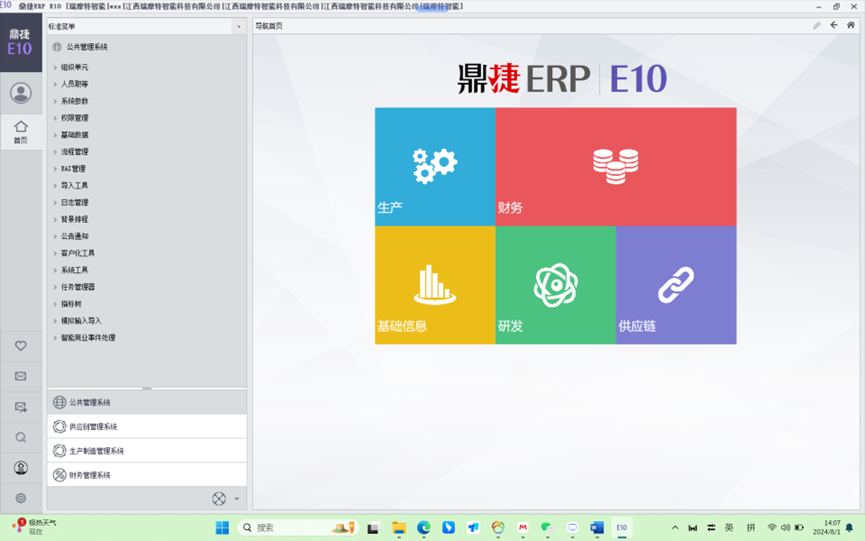This screenshot has height=541, width=865.
Task: Open the purple 供应链 tile
Action: (676, 285)
